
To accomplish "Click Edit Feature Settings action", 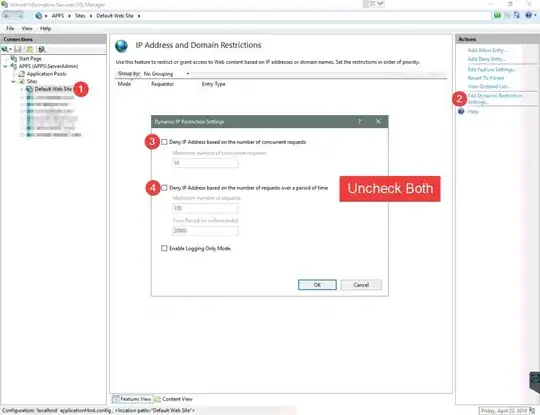I will coord(491,70).
